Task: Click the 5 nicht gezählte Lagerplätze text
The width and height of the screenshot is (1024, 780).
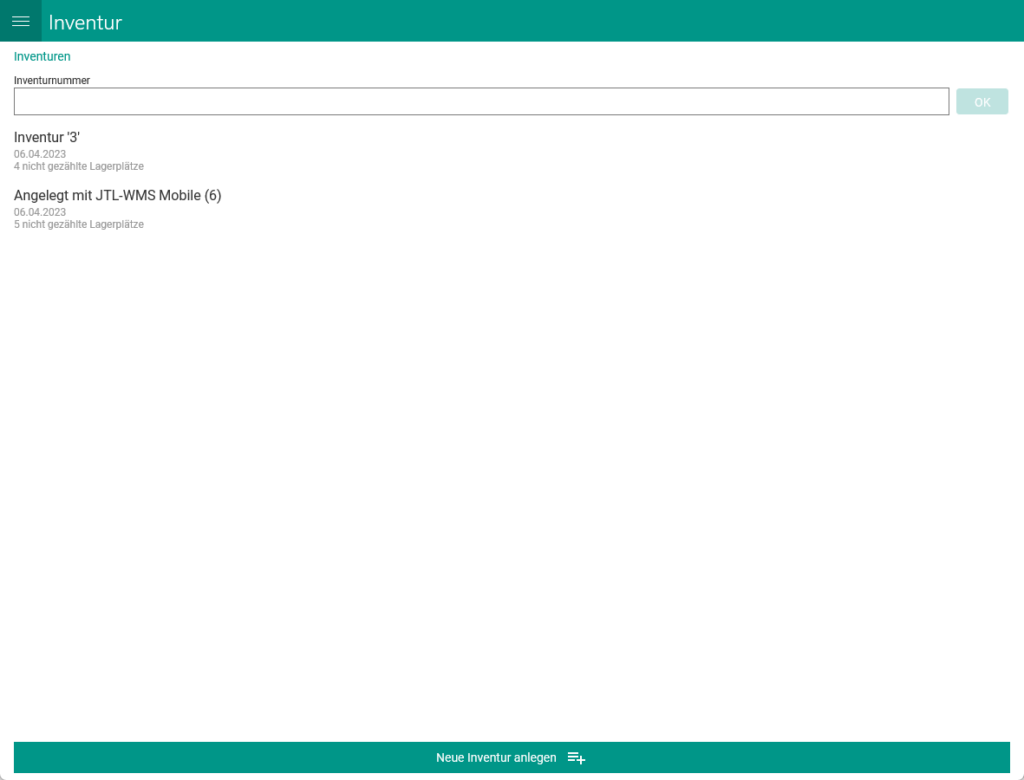Action: pos(78,224)
